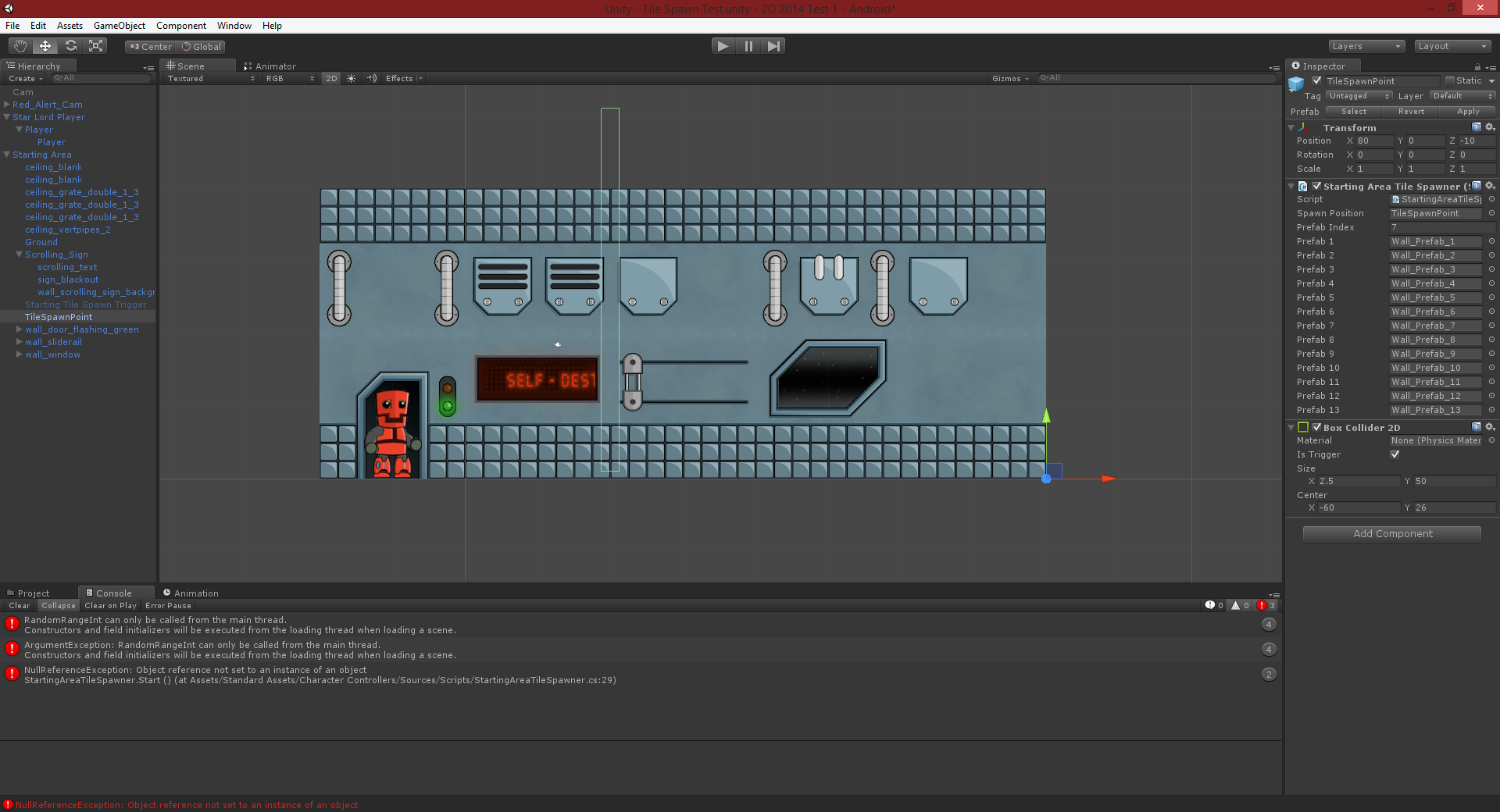Open Console panel options menu

(1274, 595)
